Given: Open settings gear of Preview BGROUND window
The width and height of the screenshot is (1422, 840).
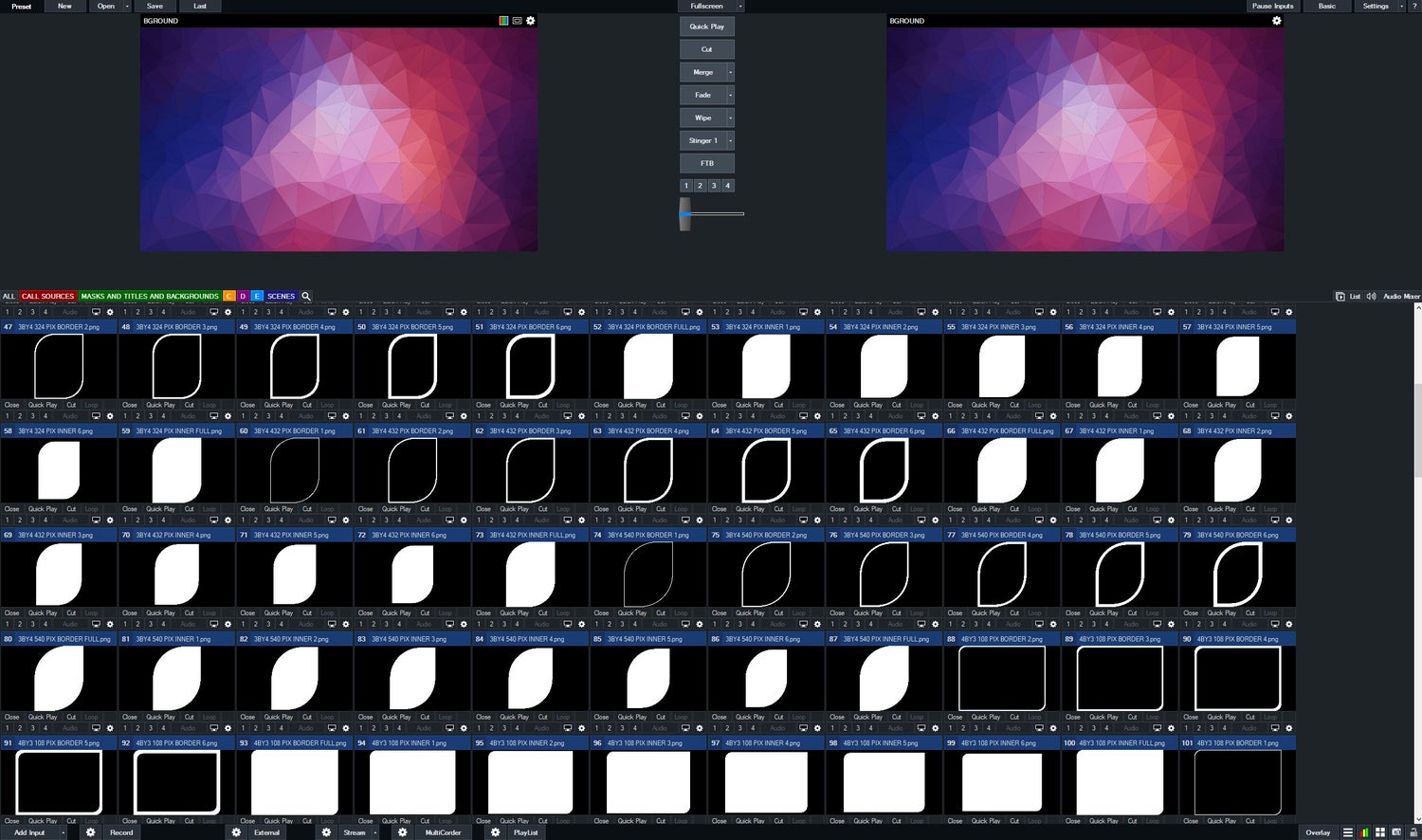Looking at the screenshot, I should [530, 21].
